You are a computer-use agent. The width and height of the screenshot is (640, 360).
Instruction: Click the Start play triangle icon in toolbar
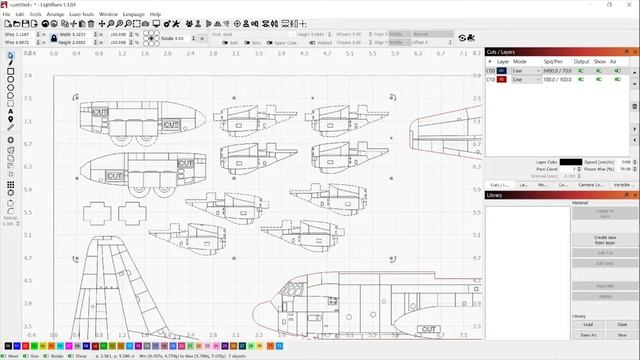click(x=209, y=24)
